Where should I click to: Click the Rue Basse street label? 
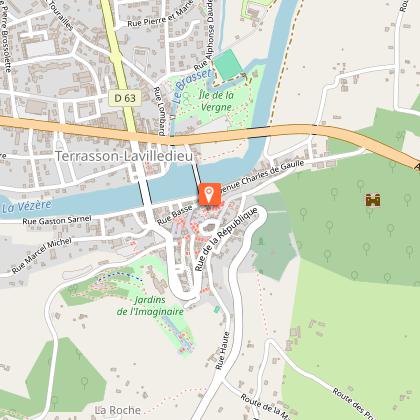pos(175,215)
